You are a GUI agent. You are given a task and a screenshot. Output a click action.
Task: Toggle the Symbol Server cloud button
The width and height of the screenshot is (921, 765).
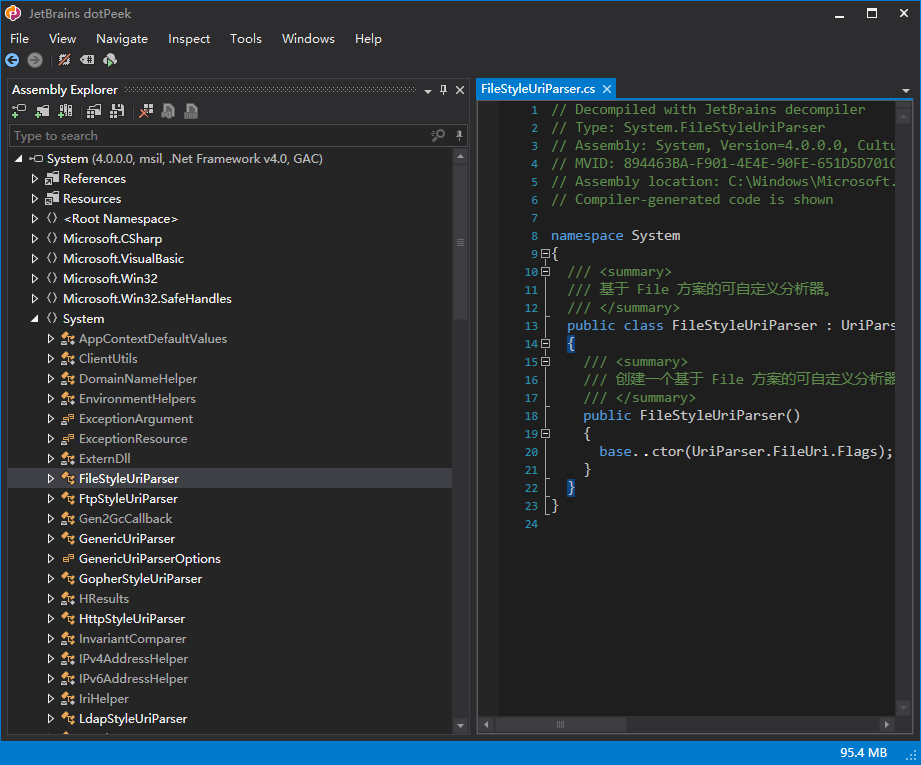(x=110, y=60)
